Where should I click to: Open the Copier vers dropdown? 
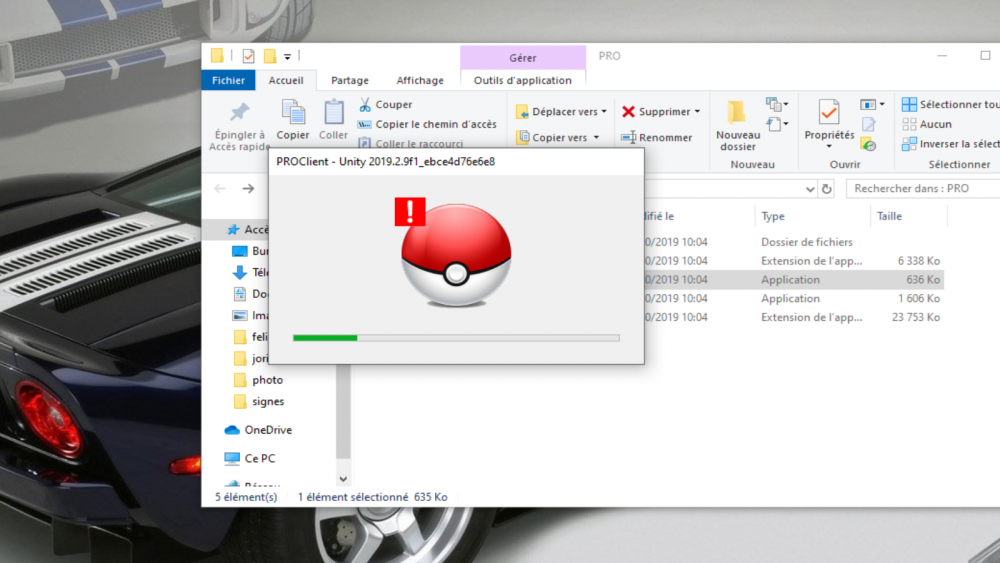point(596,138)
